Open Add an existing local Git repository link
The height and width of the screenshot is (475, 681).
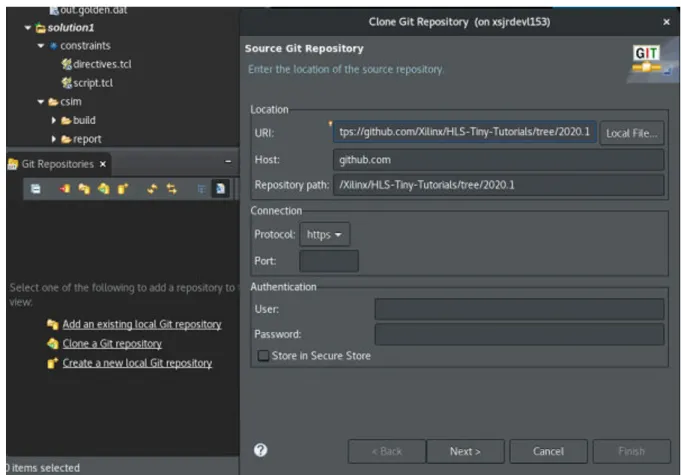pyautogui.click(x=142, y=324)
